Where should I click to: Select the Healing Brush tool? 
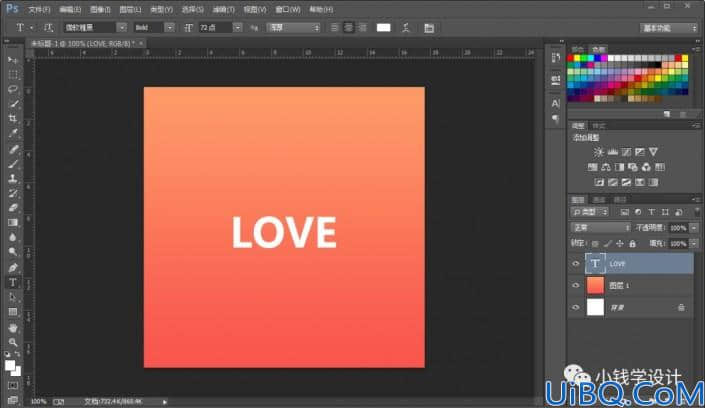[x=13, y=149]
